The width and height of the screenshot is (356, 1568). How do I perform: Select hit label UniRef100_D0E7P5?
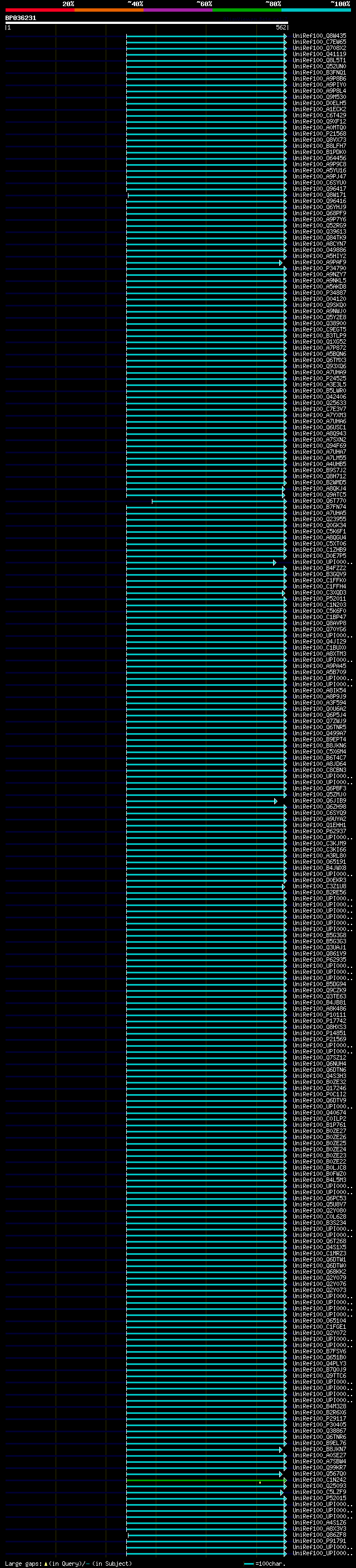pos(319,556)
